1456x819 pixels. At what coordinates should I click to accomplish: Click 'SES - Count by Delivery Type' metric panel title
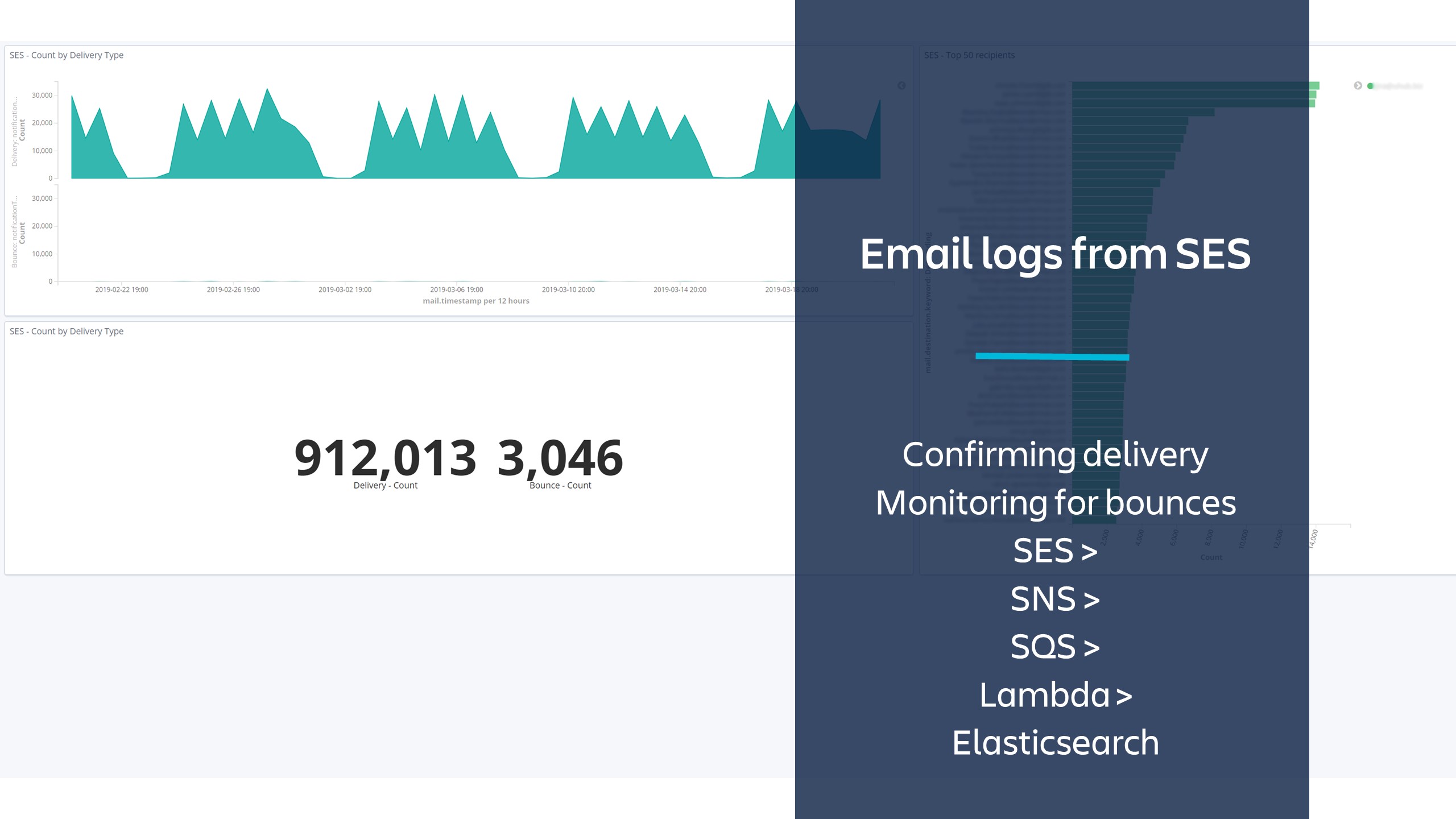coord(67,331)
